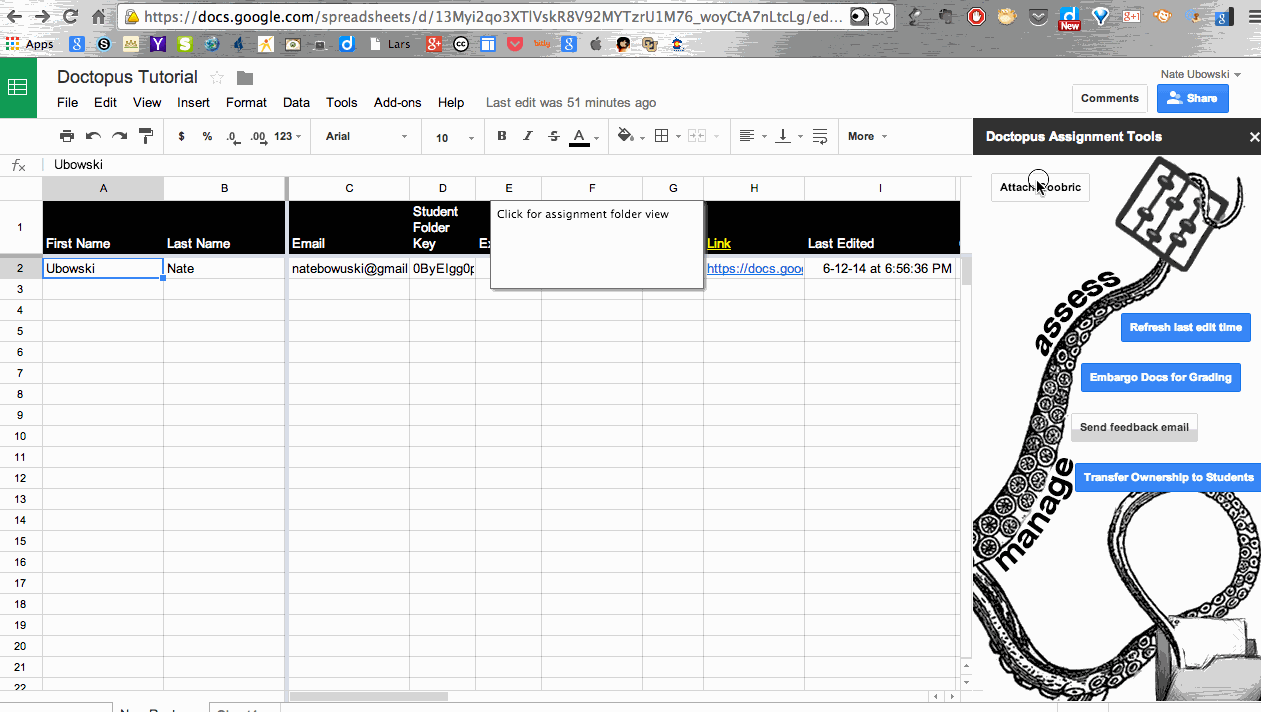The image size is (1261, 712).
Task: Click the Print icon in the toolbar
Action: coord(67,136)
